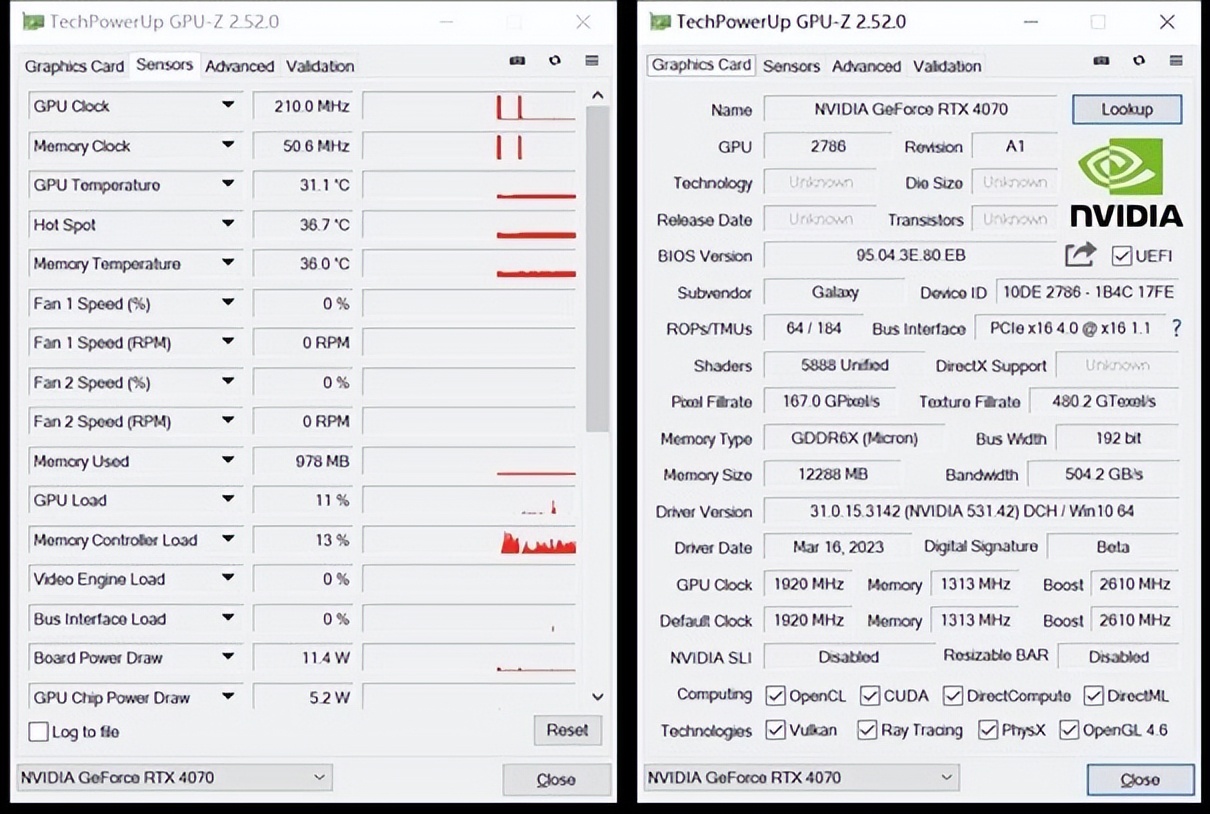The height and width of the screenshot is (814, 1210).
Task: Toggle the Ray Tracing checkbox
Action: coord(867,731)
